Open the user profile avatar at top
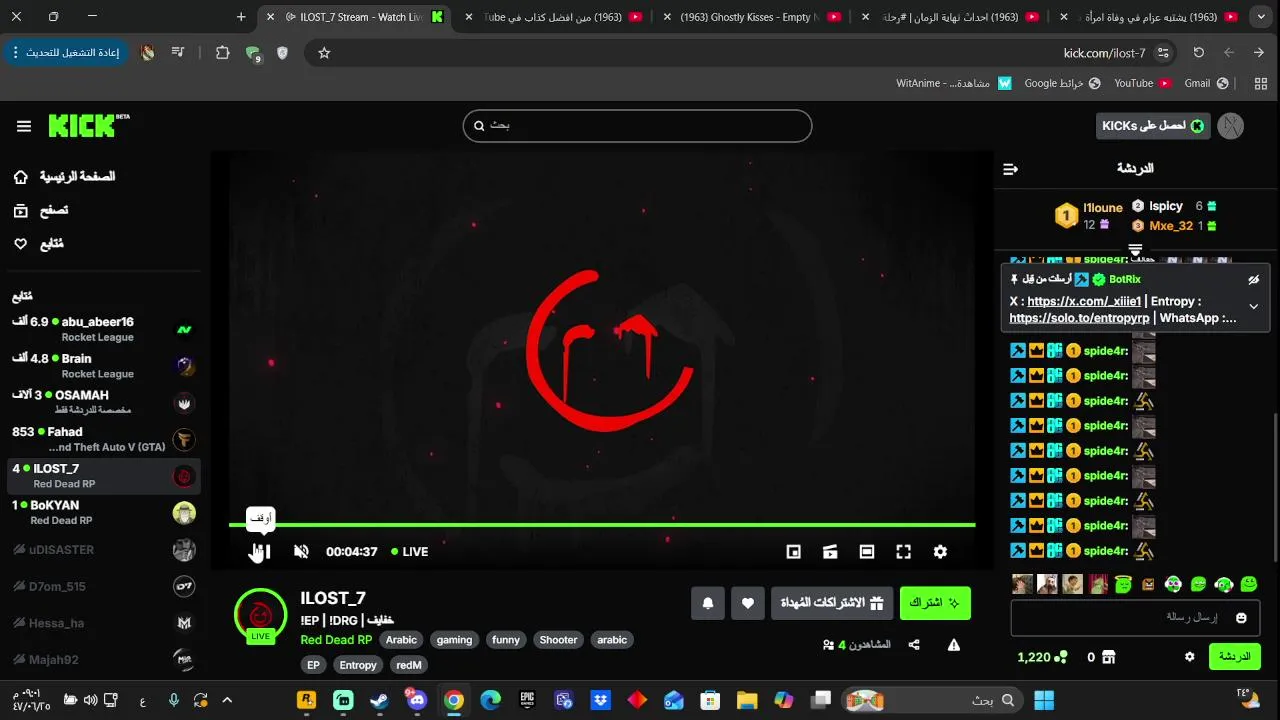 (1231, 125)
